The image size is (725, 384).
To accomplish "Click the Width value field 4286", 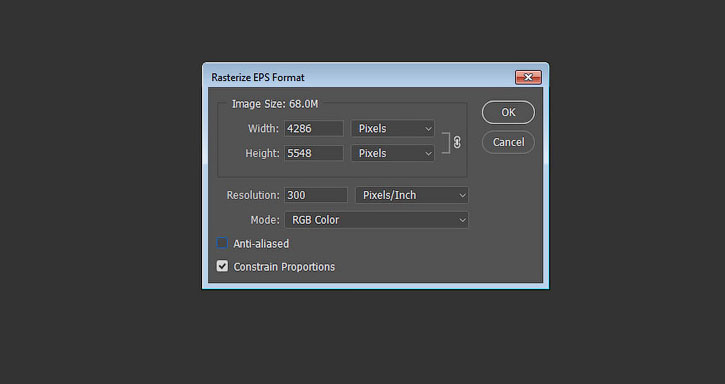I will coord(313,129).
